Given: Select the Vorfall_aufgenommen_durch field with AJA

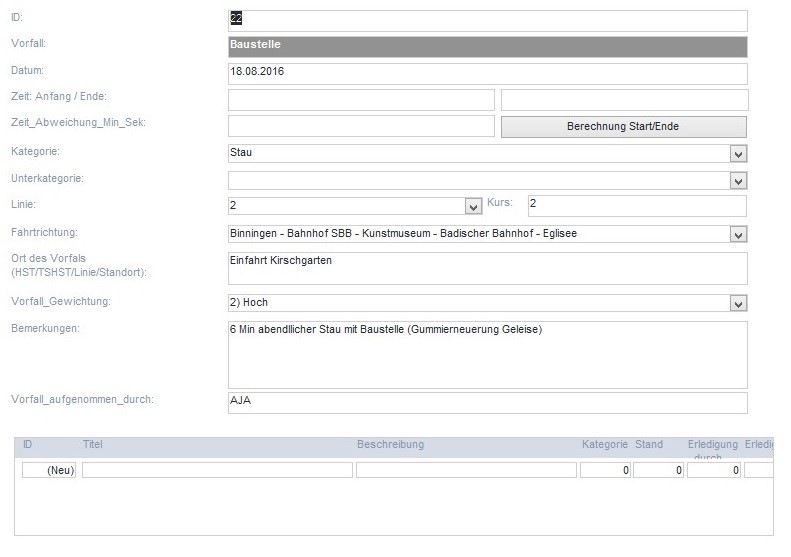Looking at the screenshot, I should pyautogui.click(x=487, y=402).
